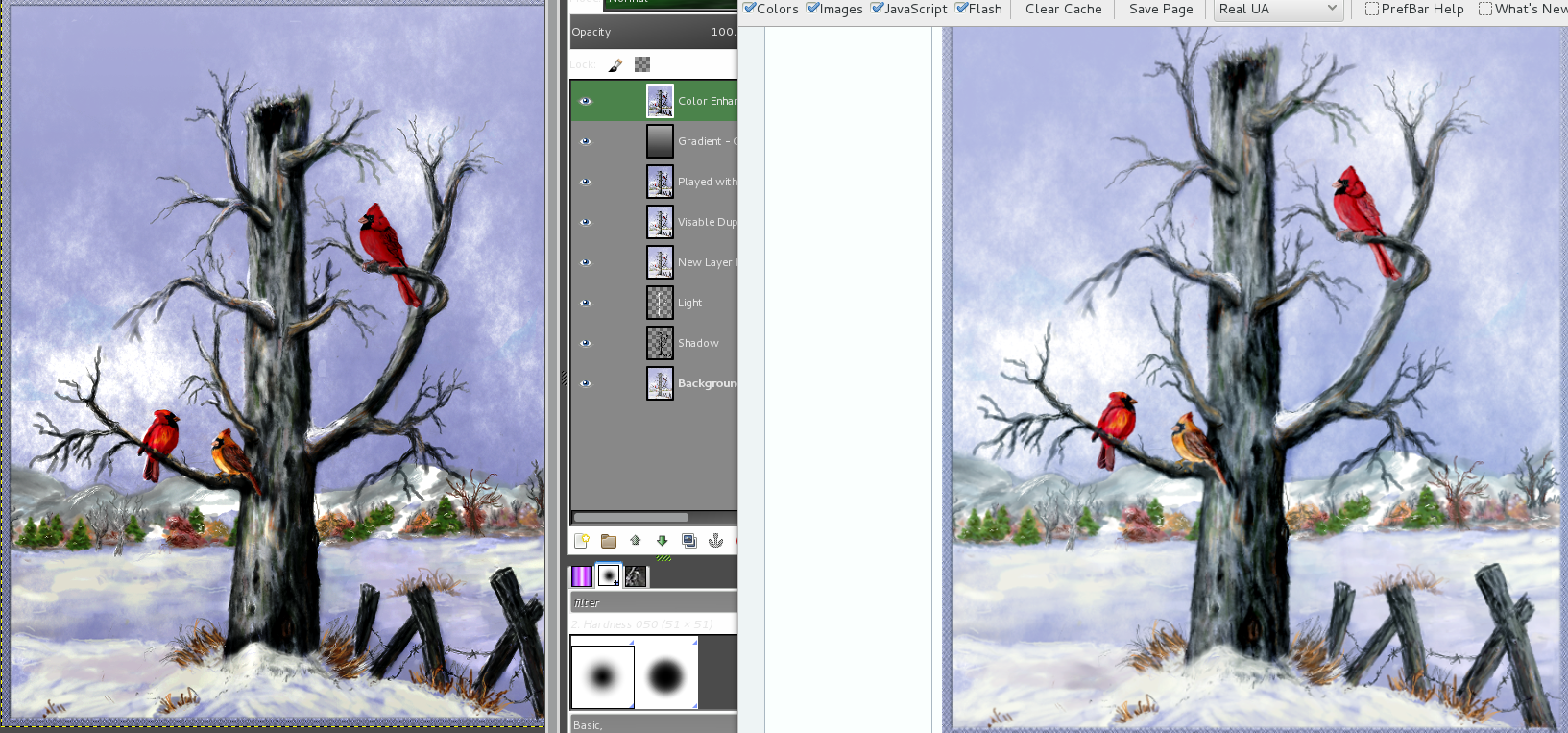Create a new layer with the new-layer icon
The height and width of the screenshot is (733, 1568).
point(581,541)
